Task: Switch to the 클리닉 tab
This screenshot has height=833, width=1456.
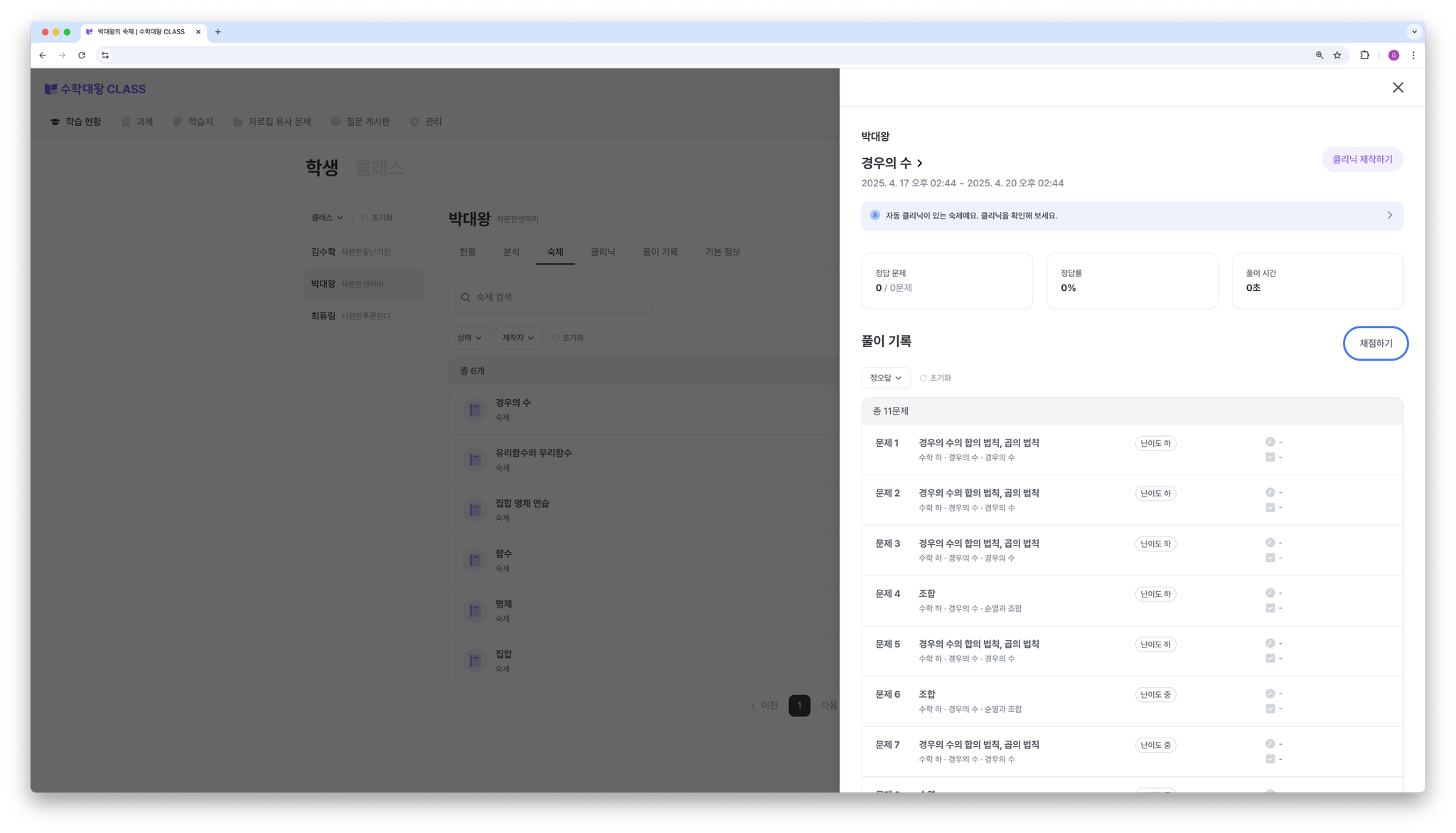Action: (x=603, y=252)
